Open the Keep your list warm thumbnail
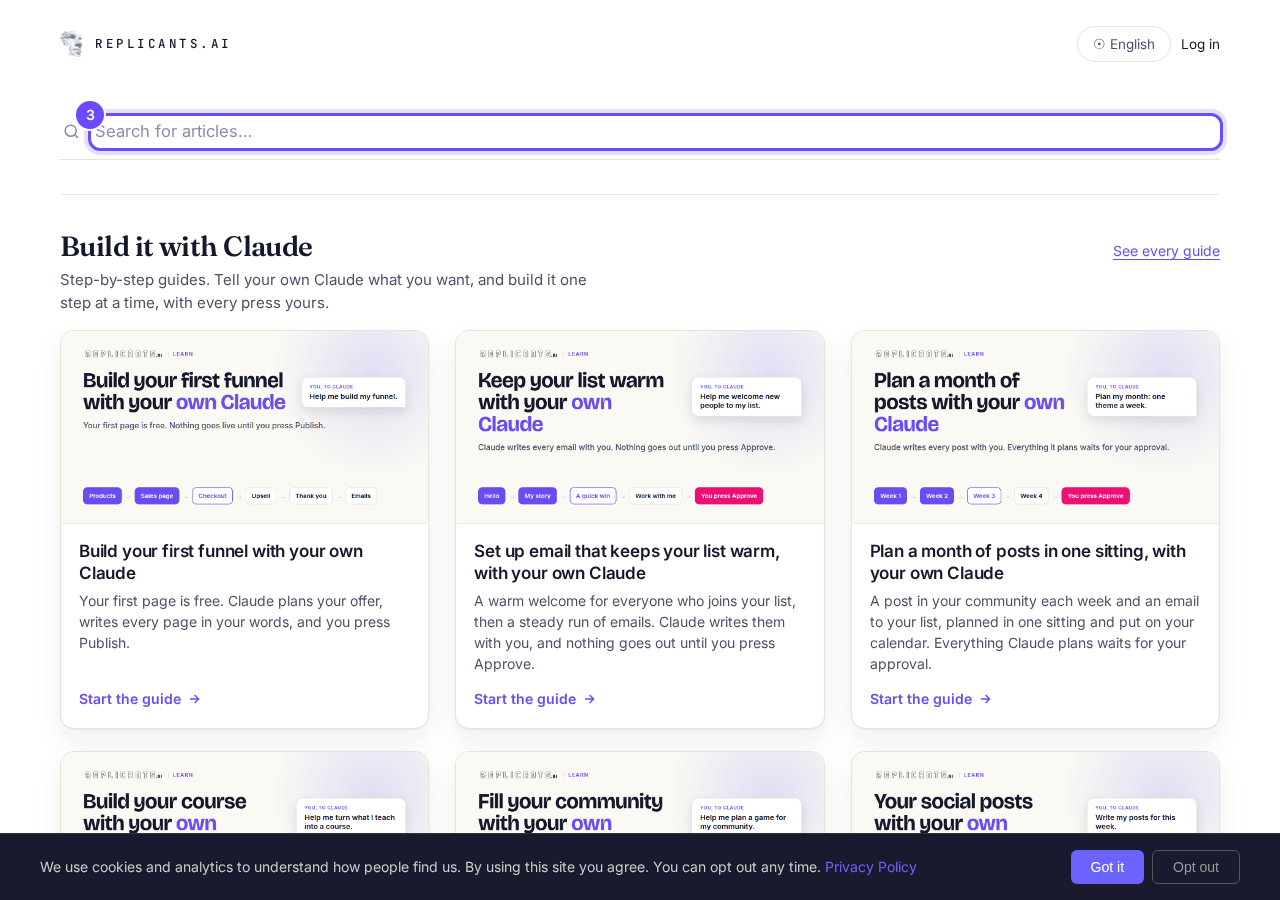 [x=640, y=427]
